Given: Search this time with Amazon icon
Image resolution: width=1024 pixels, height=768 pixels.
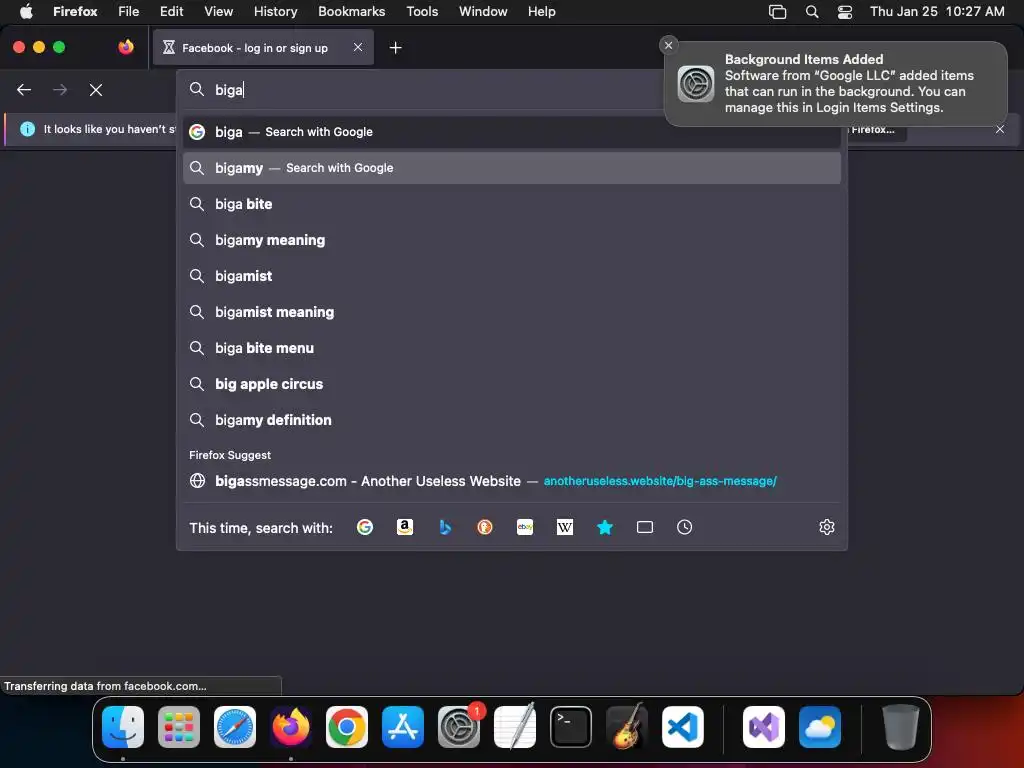Looking at the screenshot, I should point(405,527).
